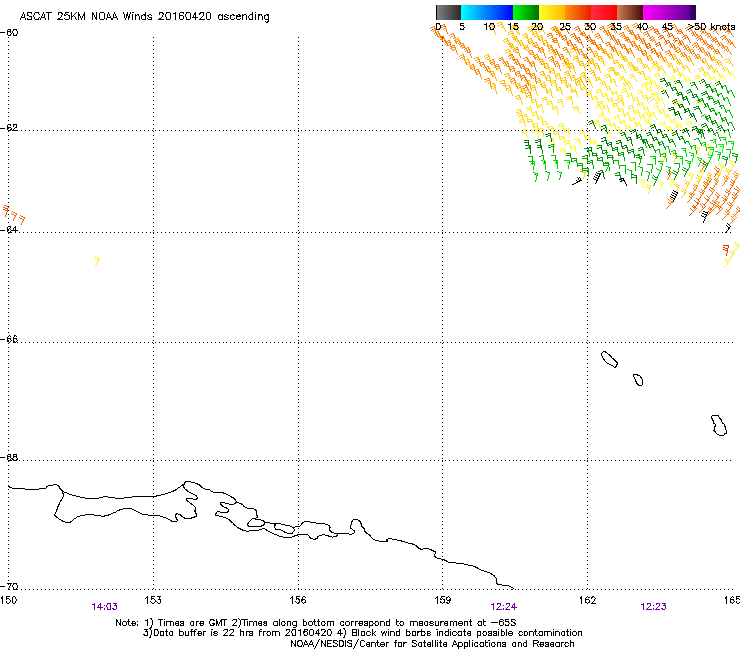Click the '-68' latitude label
740x650 pixels.
click(9, 457)
